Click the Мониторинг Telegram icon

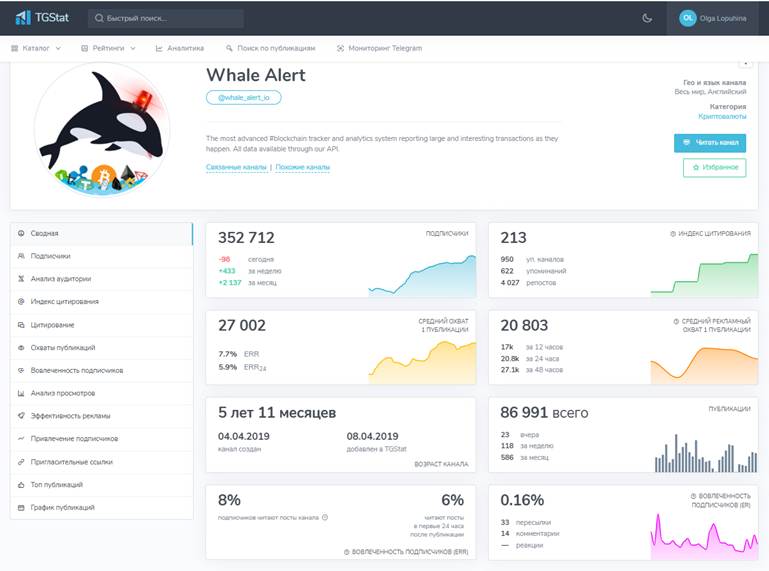[340, 48]
